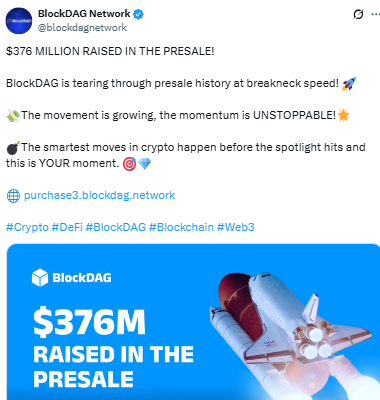Click the bomb emoji before The smartest
Image resolution: width=380 pixels, height=400 pixels.
pyautogui.click(x=13, y=147)
